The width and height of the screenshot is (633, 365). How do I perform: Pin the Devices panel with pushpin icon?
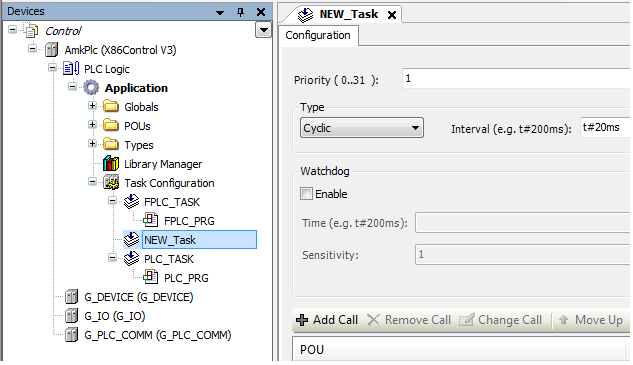pos(241,12)
